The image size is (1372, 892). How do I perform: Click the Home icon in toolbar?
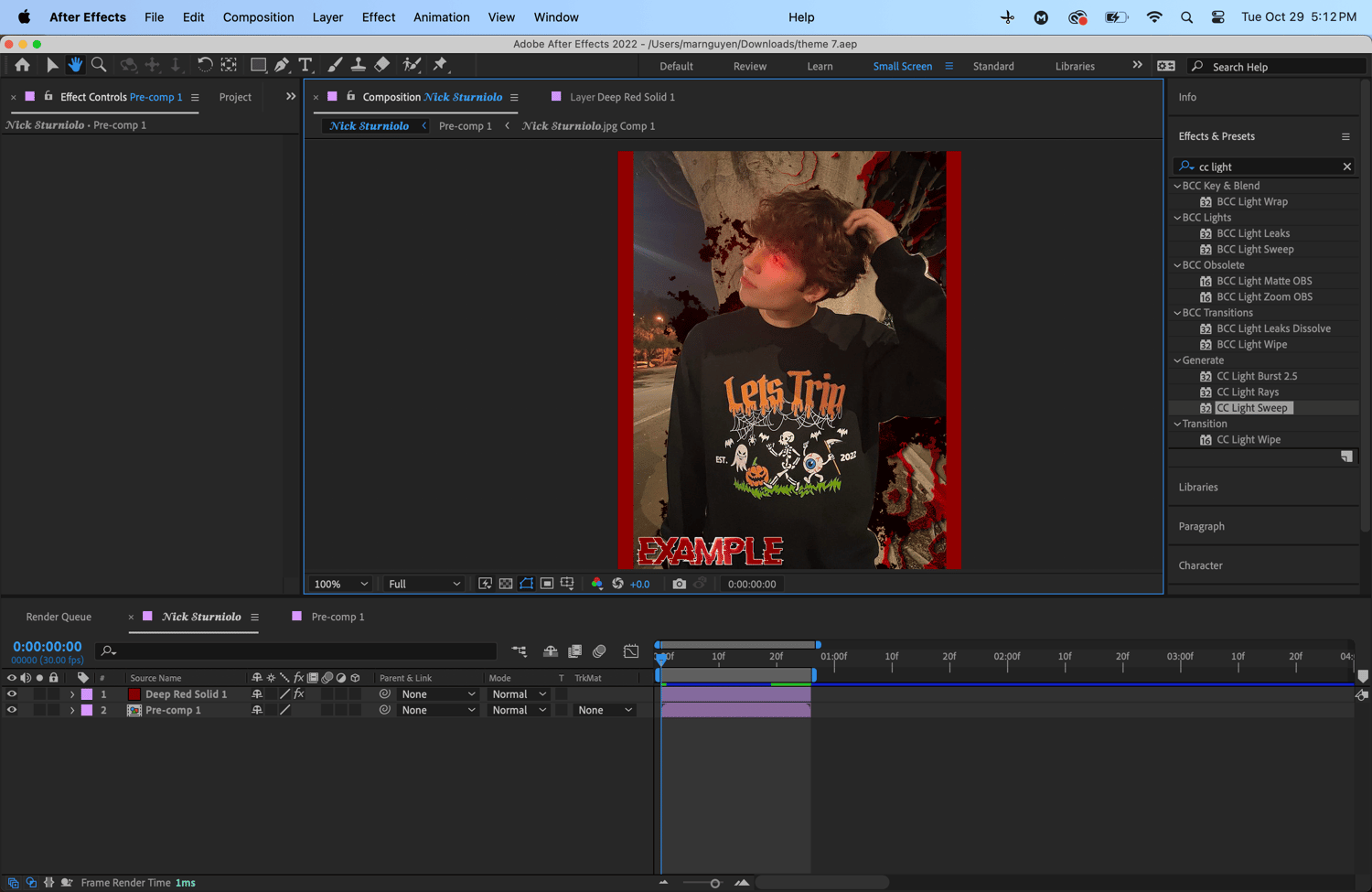[x=22, y=65]
